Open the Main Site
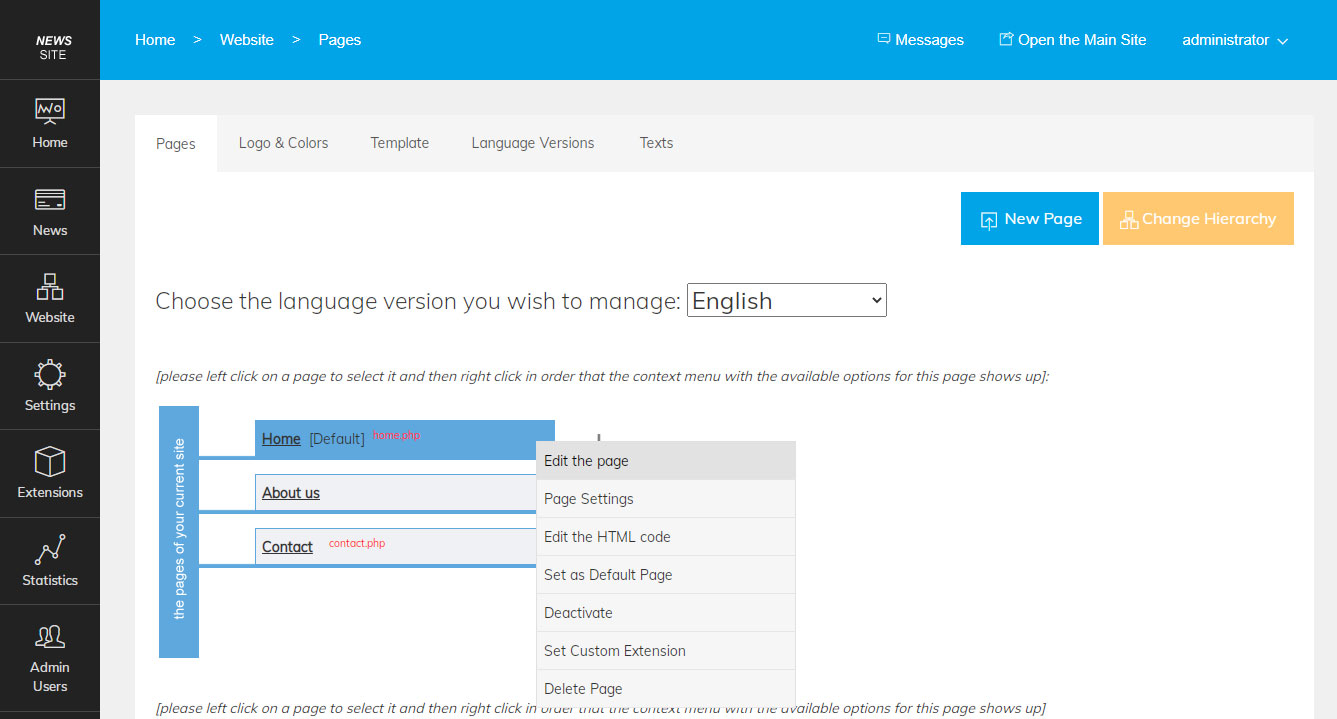This screenshot has width=1337, height=719. (1072, 39)
